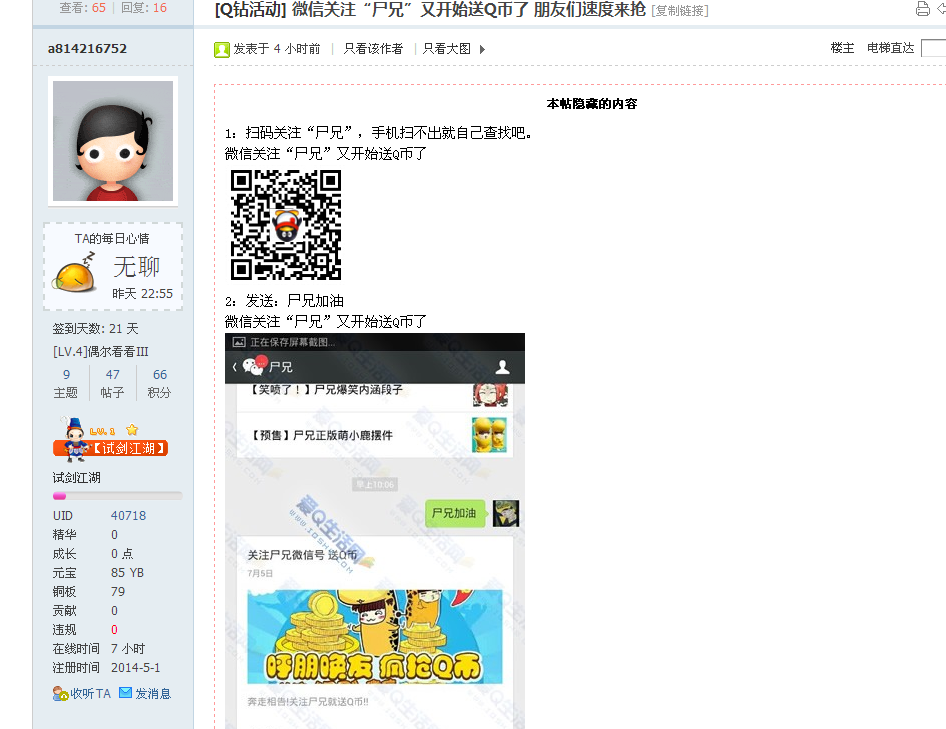The height and width of the screenshot is (729, 946).
Task: Click the 注册时间 value 2014-5-1
Action: pyautogui.click(x=136, y=668)
